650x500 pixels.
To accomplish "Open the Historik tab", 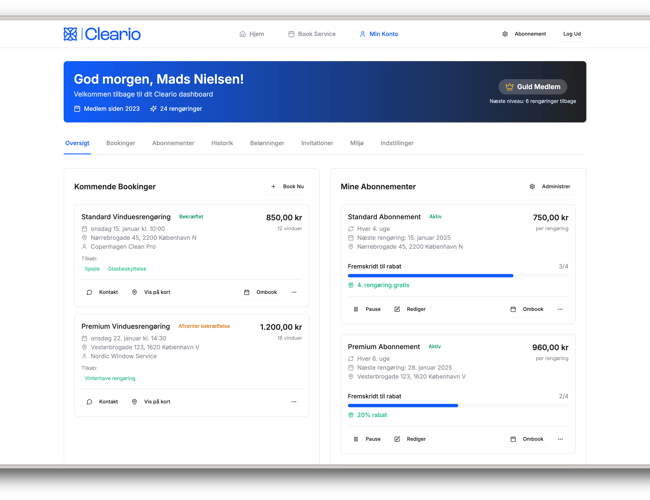I will click(x=222, y=143).
